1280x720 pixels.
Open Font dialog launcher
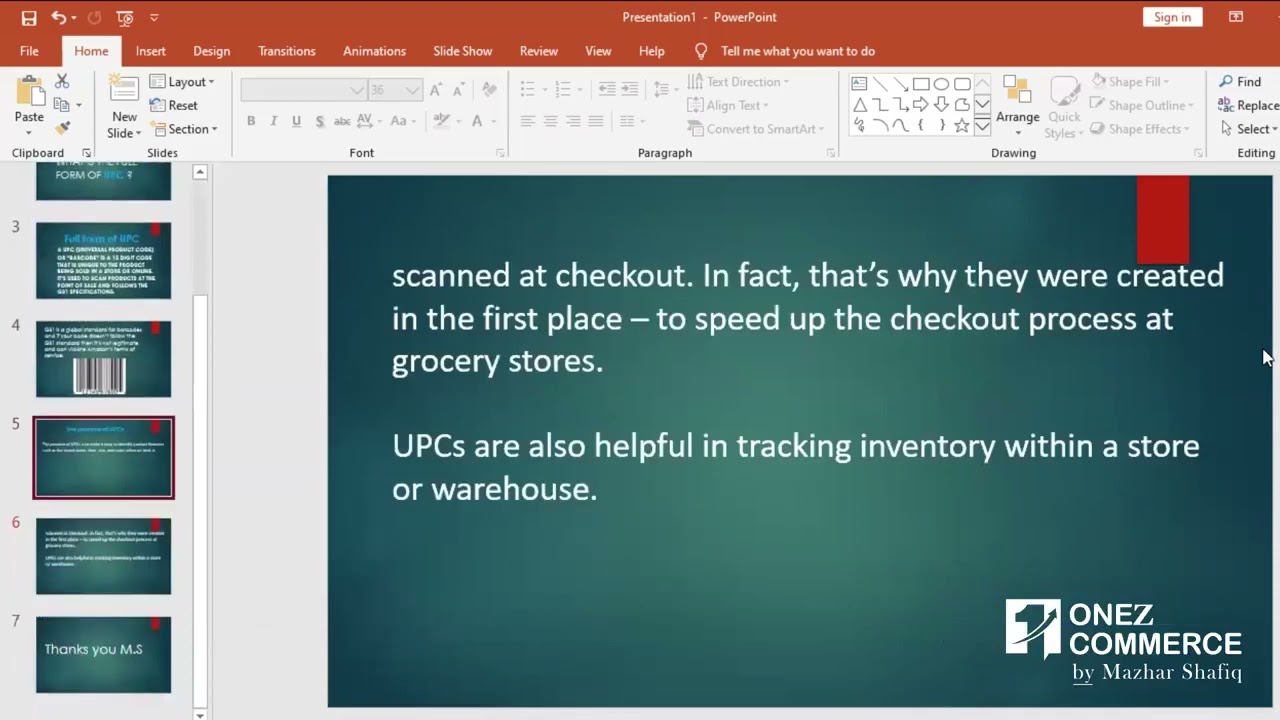(x=500, y=153)
